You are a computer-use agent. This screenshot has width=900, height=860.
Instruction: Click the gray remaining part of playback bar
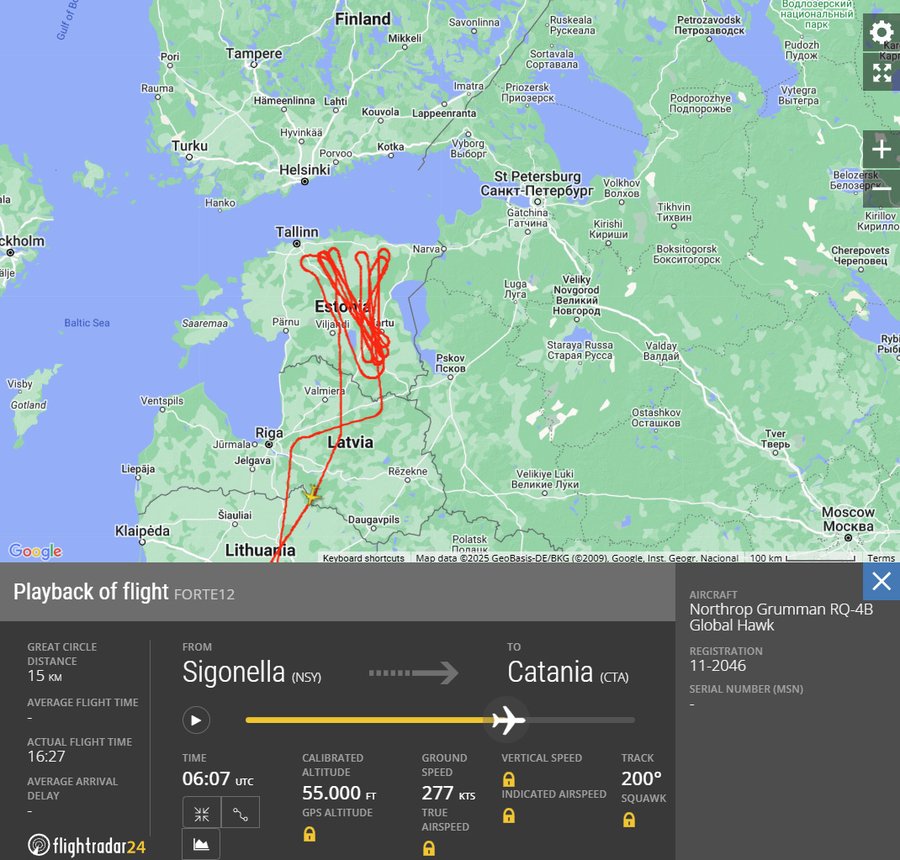pyautogui.click(x=580, y=720)
